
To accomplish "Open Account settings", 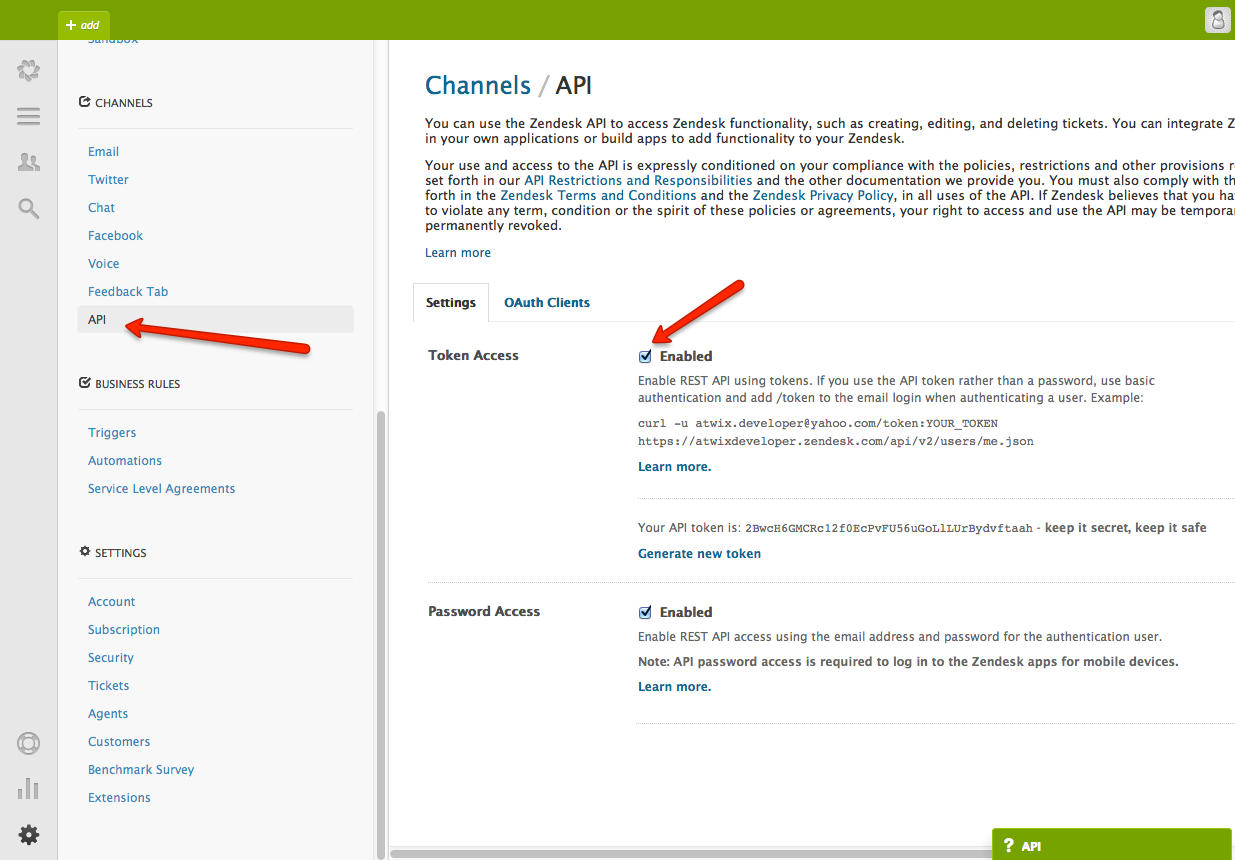I will 111,602.
